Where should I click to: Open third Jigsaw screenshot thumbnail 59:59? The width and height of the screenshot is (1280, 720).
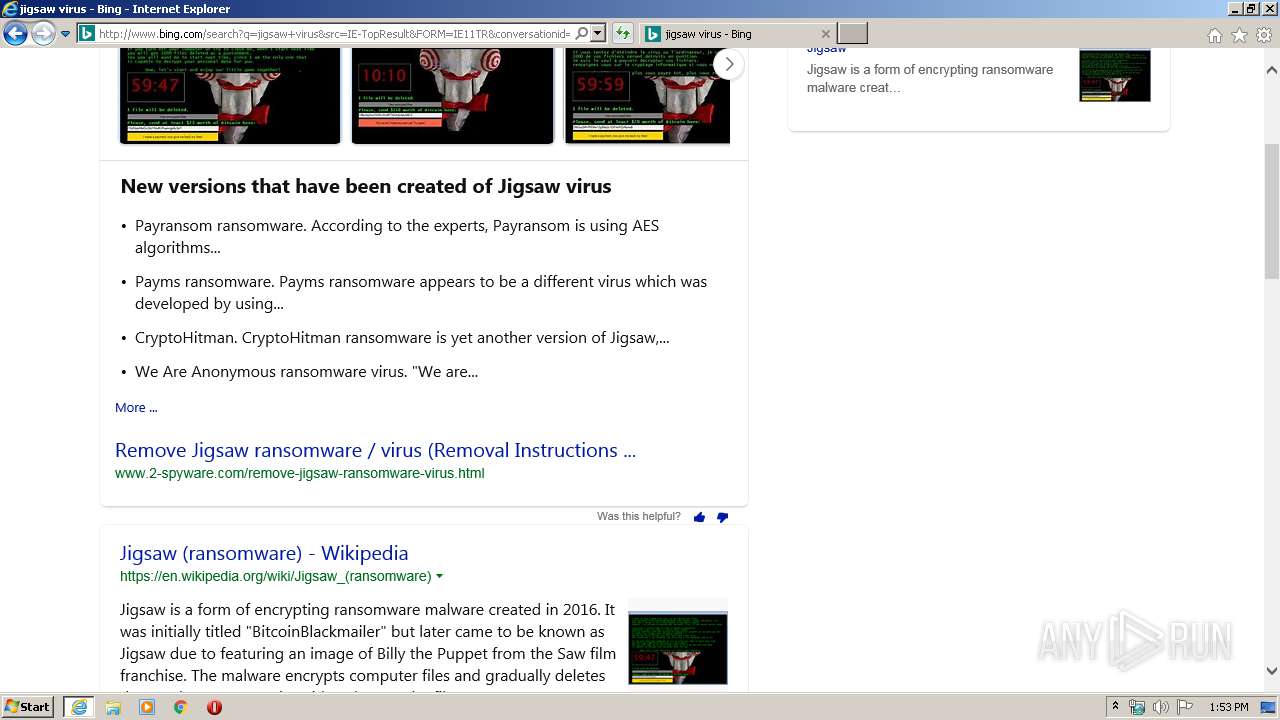(647, 96)
